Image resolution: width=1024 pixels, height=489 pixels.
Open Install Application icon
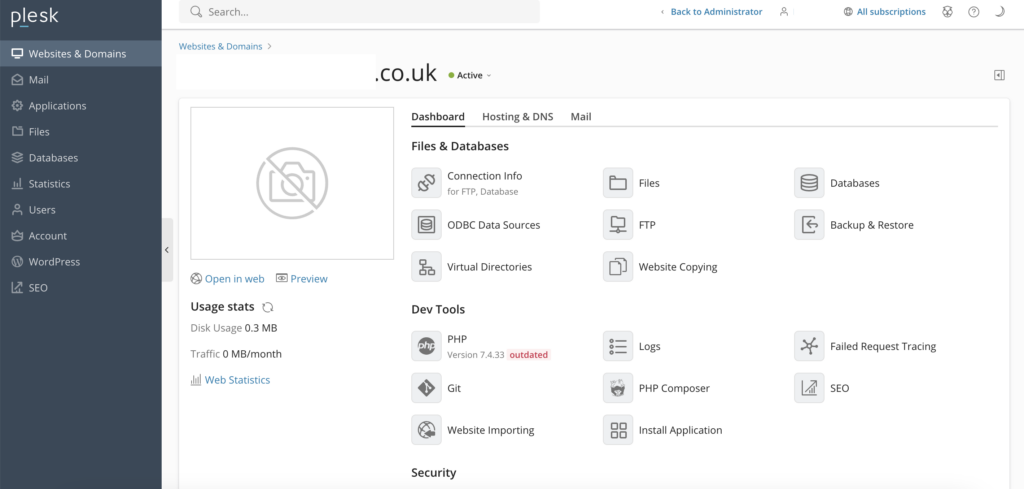point(618,430)
